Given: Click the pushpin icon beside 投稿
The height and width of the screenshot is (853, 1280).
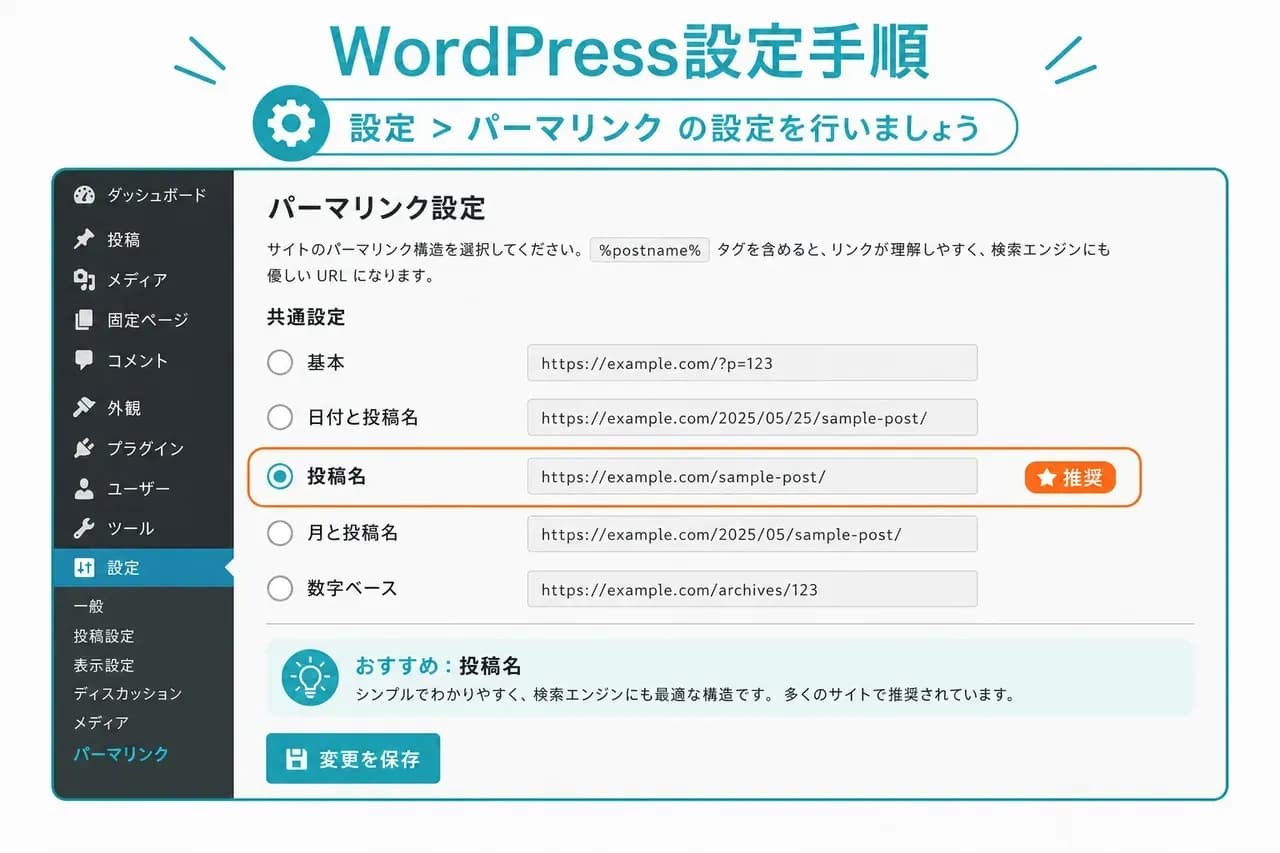Looking at the screenshot, I should pyautogui.click(x=84, y=240).
